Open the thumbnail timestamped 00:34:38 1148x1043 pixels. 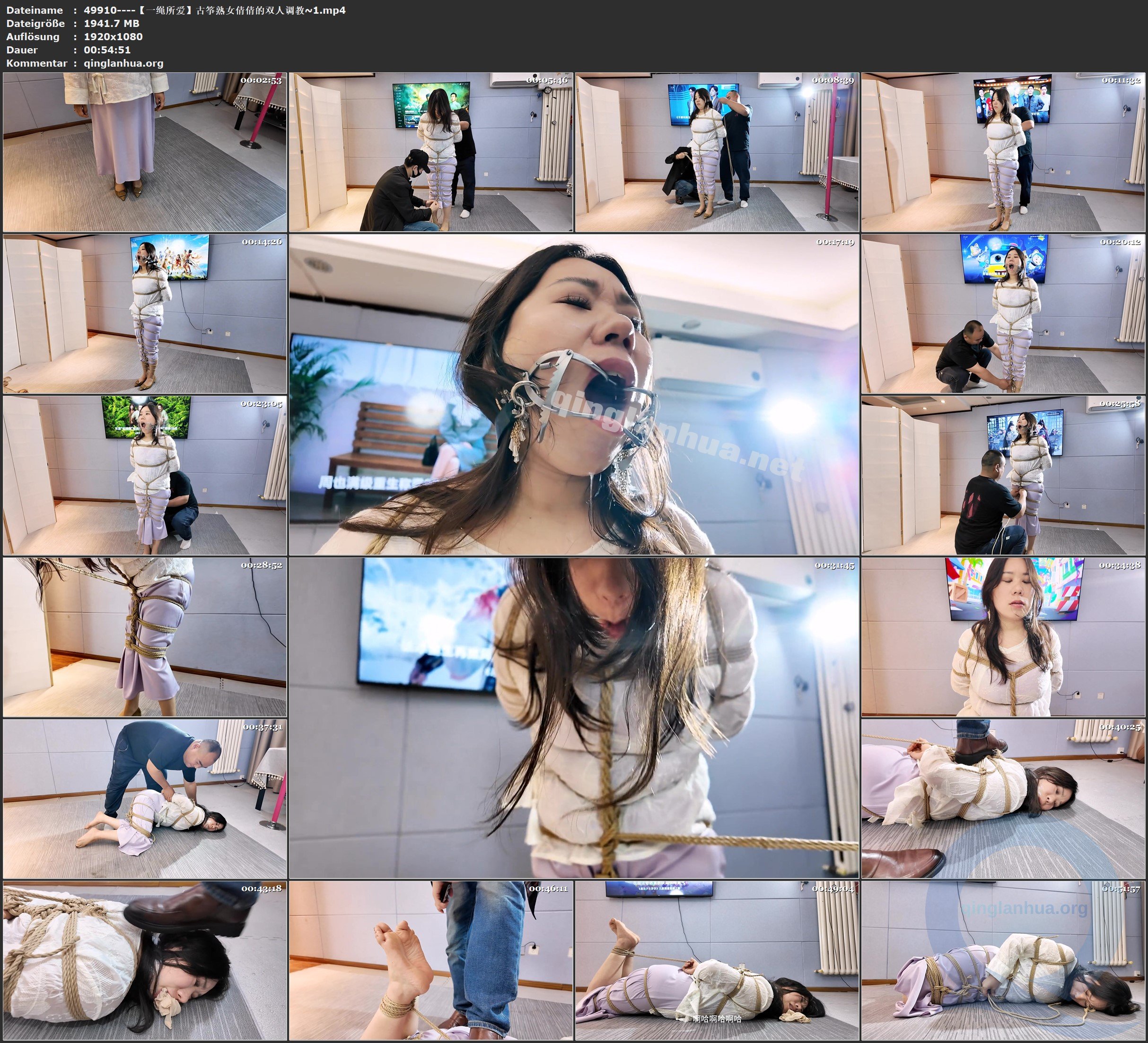(x=1003, y=636)
